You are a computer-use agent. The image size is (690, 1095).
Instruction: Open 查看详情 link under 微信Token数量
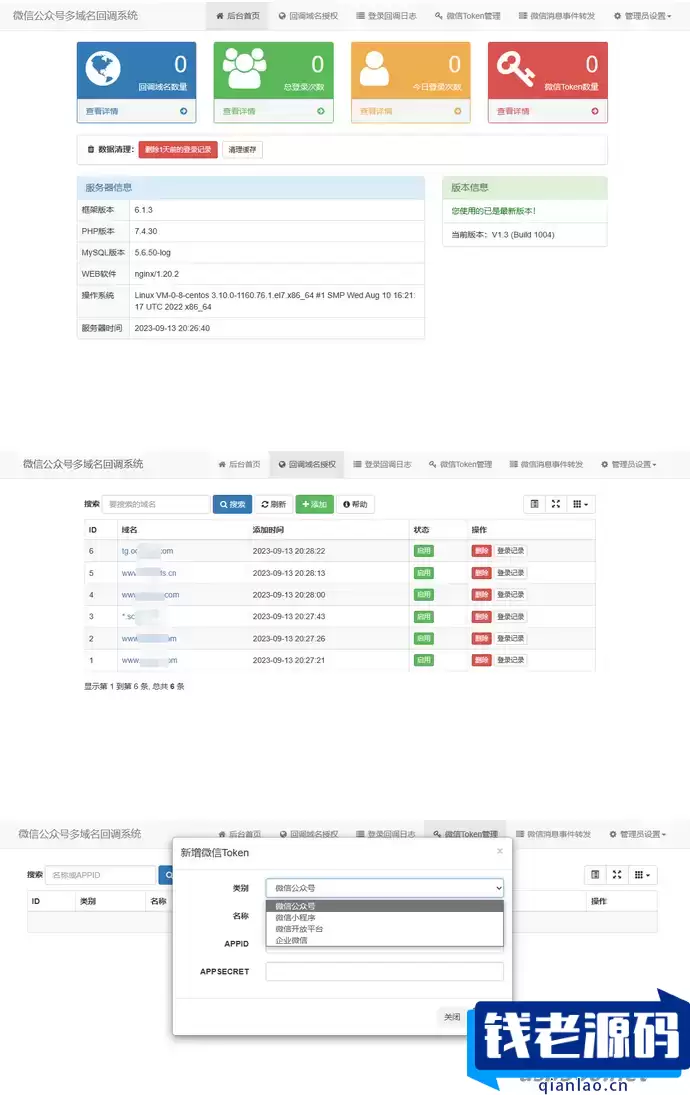coord(513,111)
